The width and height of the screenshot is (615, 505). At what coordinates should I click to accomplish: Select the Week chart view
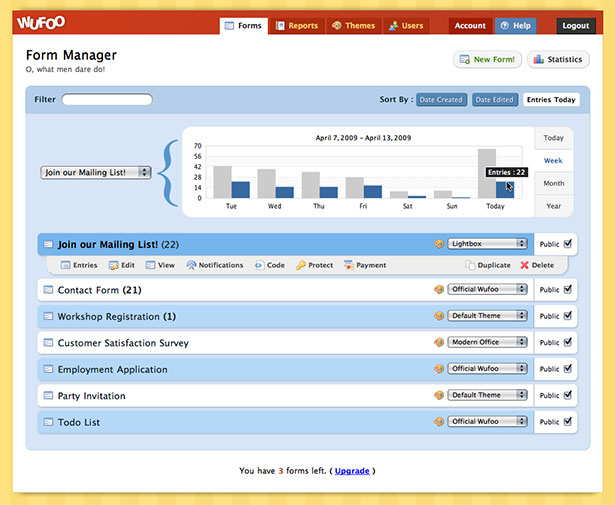(x=553, y=161)
